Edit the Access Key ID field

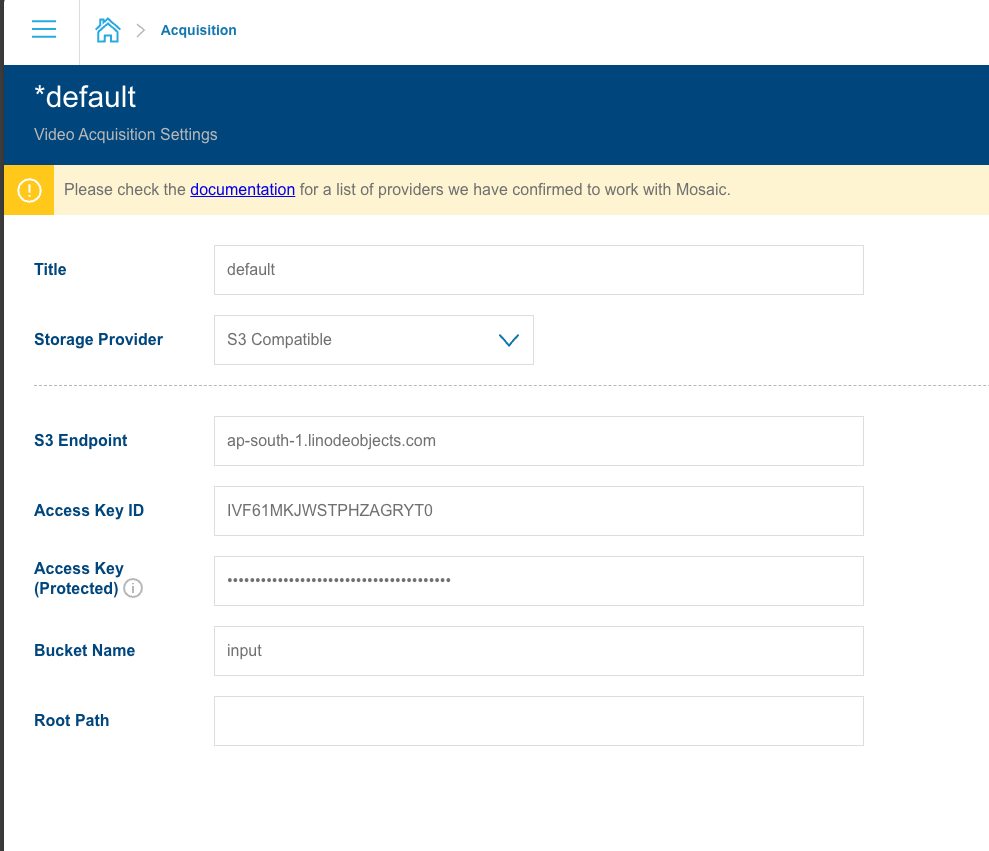[538, 511]
